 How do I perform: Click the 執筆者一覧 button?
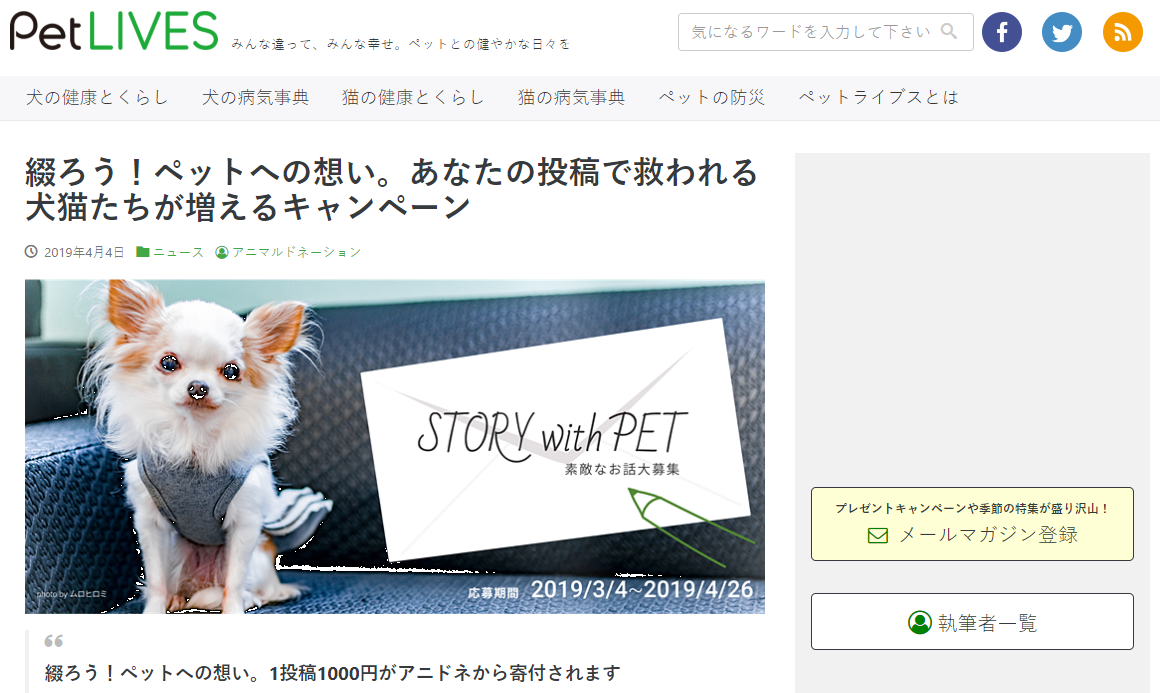tap(972, 621)
